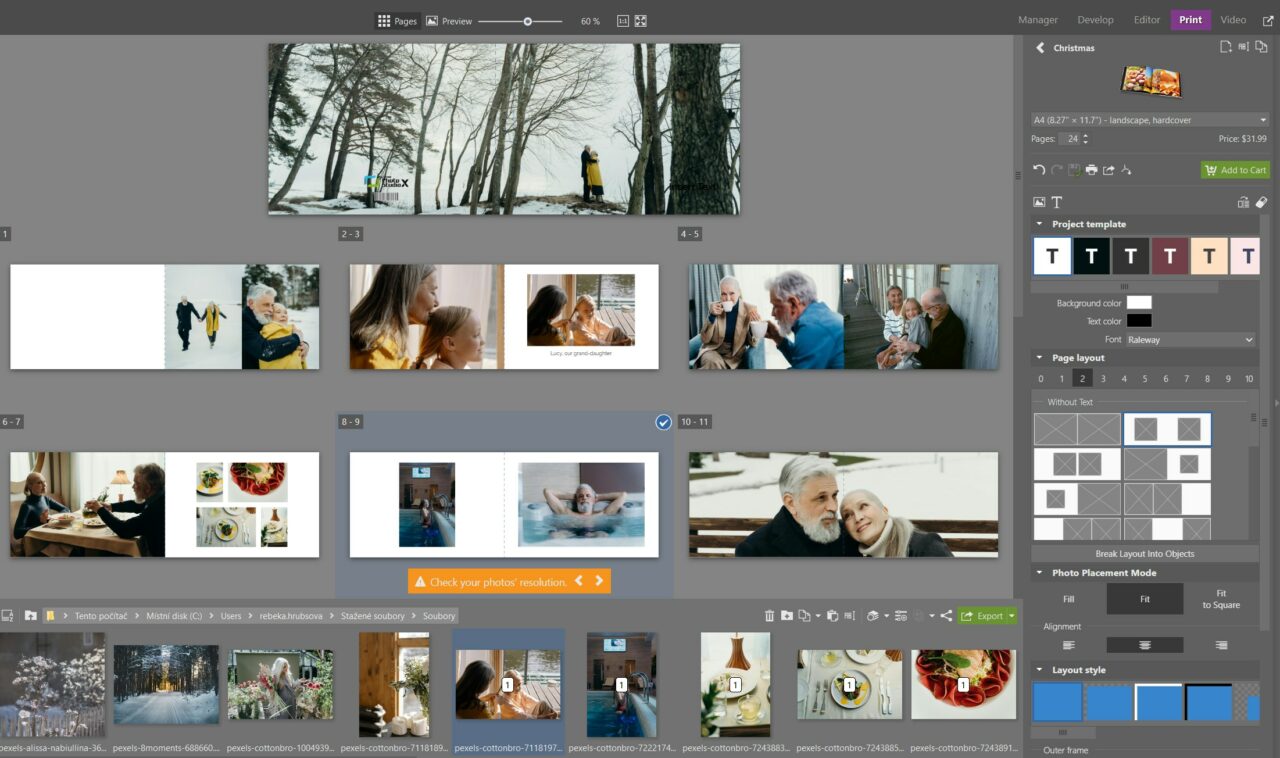This screenshot has height=758, width=1280.
Task: Click the duplicate pages icon
Action: [1262, 47]
